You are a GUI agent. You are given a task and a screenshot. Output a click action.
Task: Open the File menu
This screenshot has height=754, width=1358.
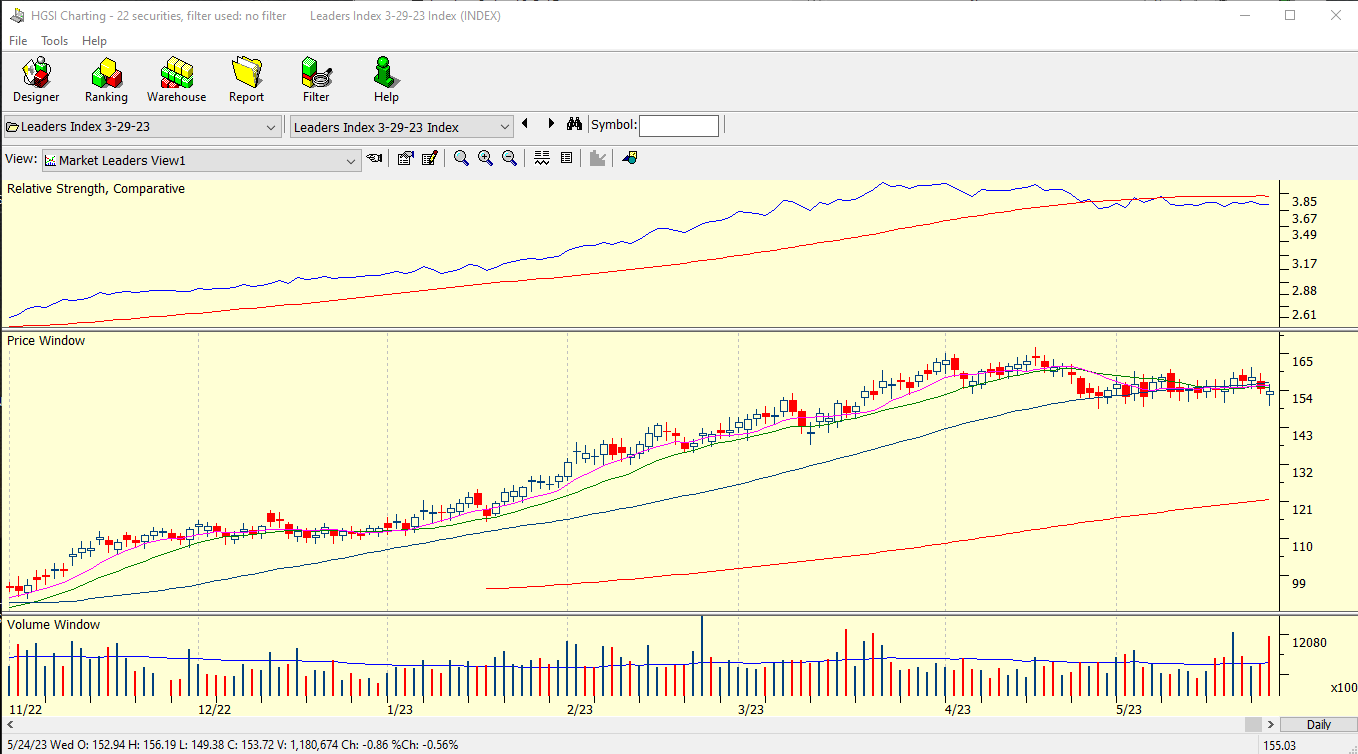pyautogui.click(x=18, y=41)
